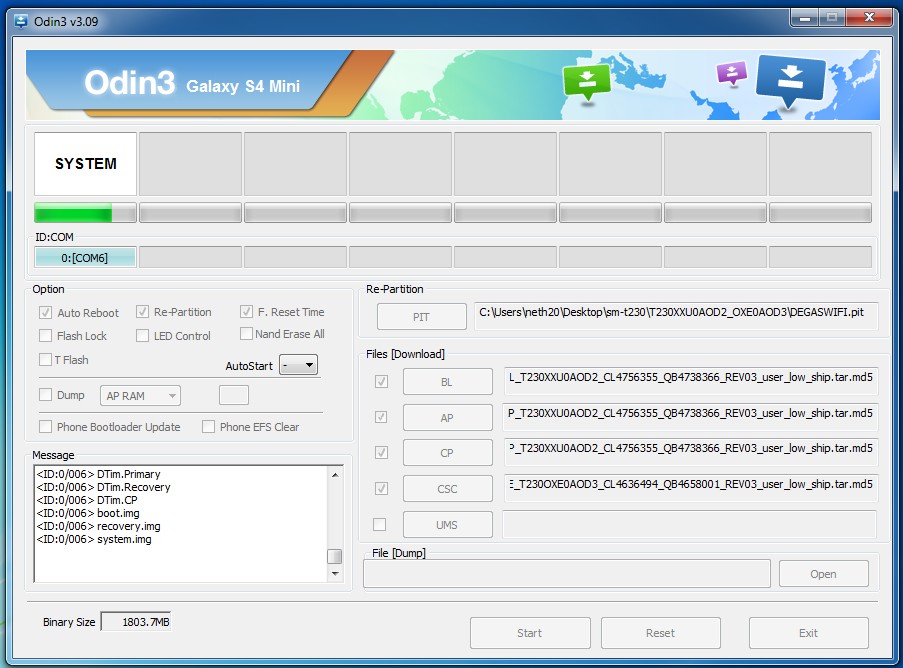903x668 pixels.
Task: Click the CSC file path field
Action: point(691,488)
